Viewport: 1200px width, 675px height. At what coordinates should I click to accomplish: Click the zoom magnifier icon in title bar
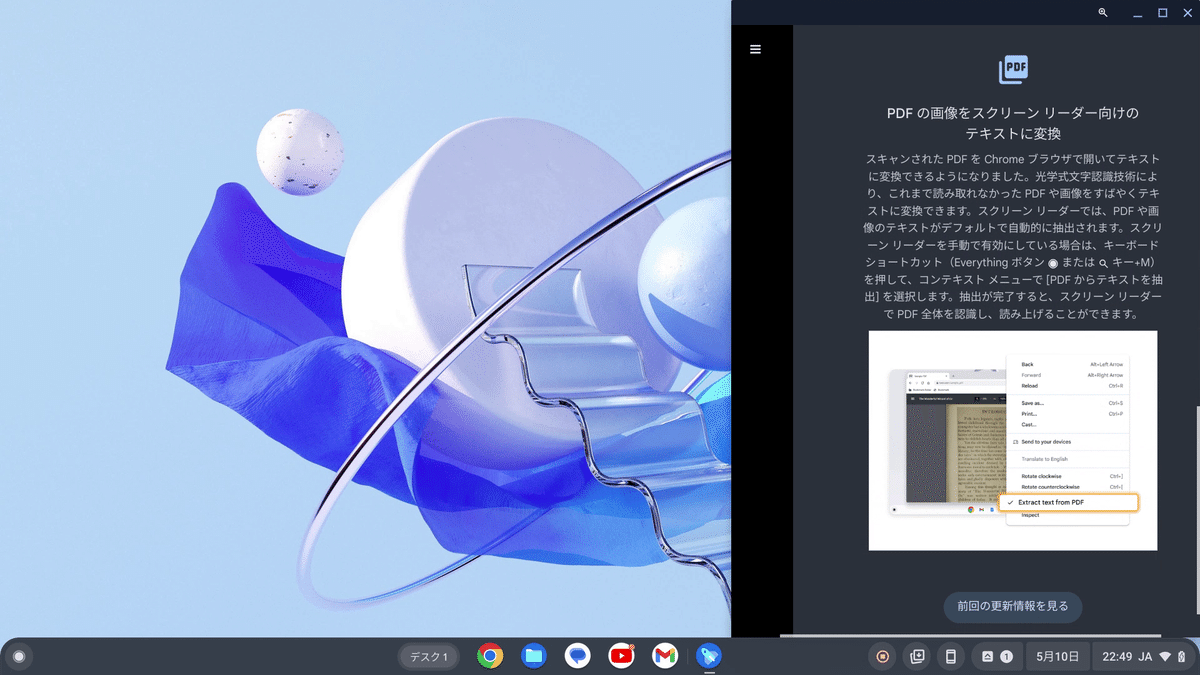coord(1103,13)
